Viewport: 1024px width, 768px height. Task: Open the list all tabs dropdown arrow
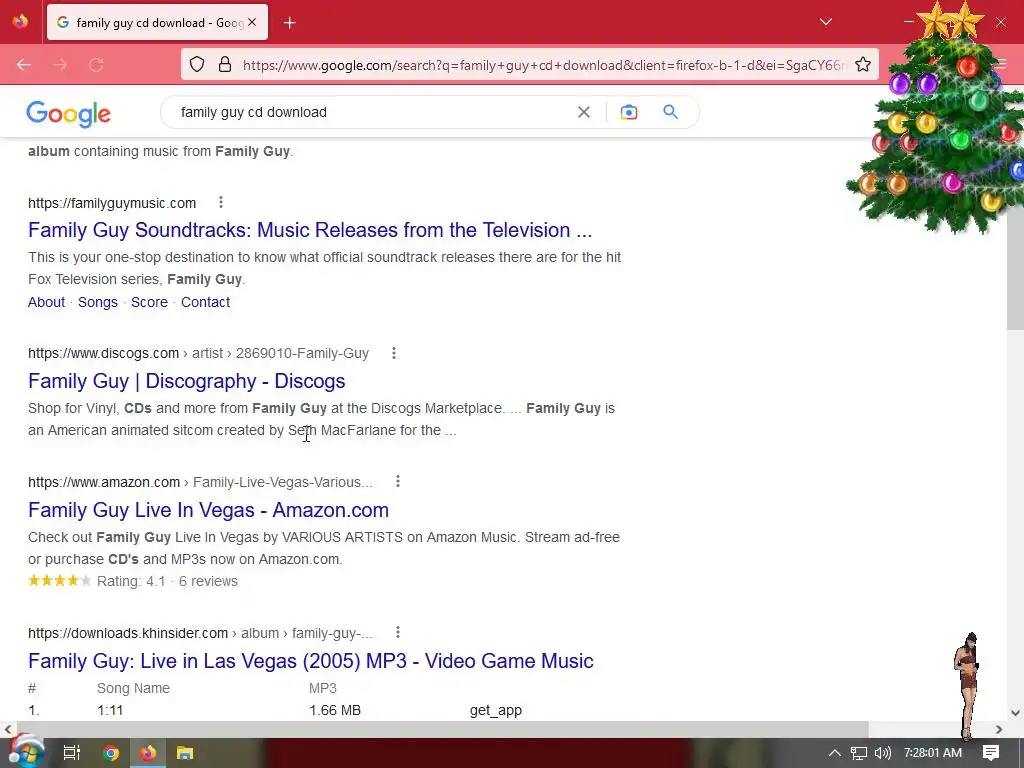[826, 22]
